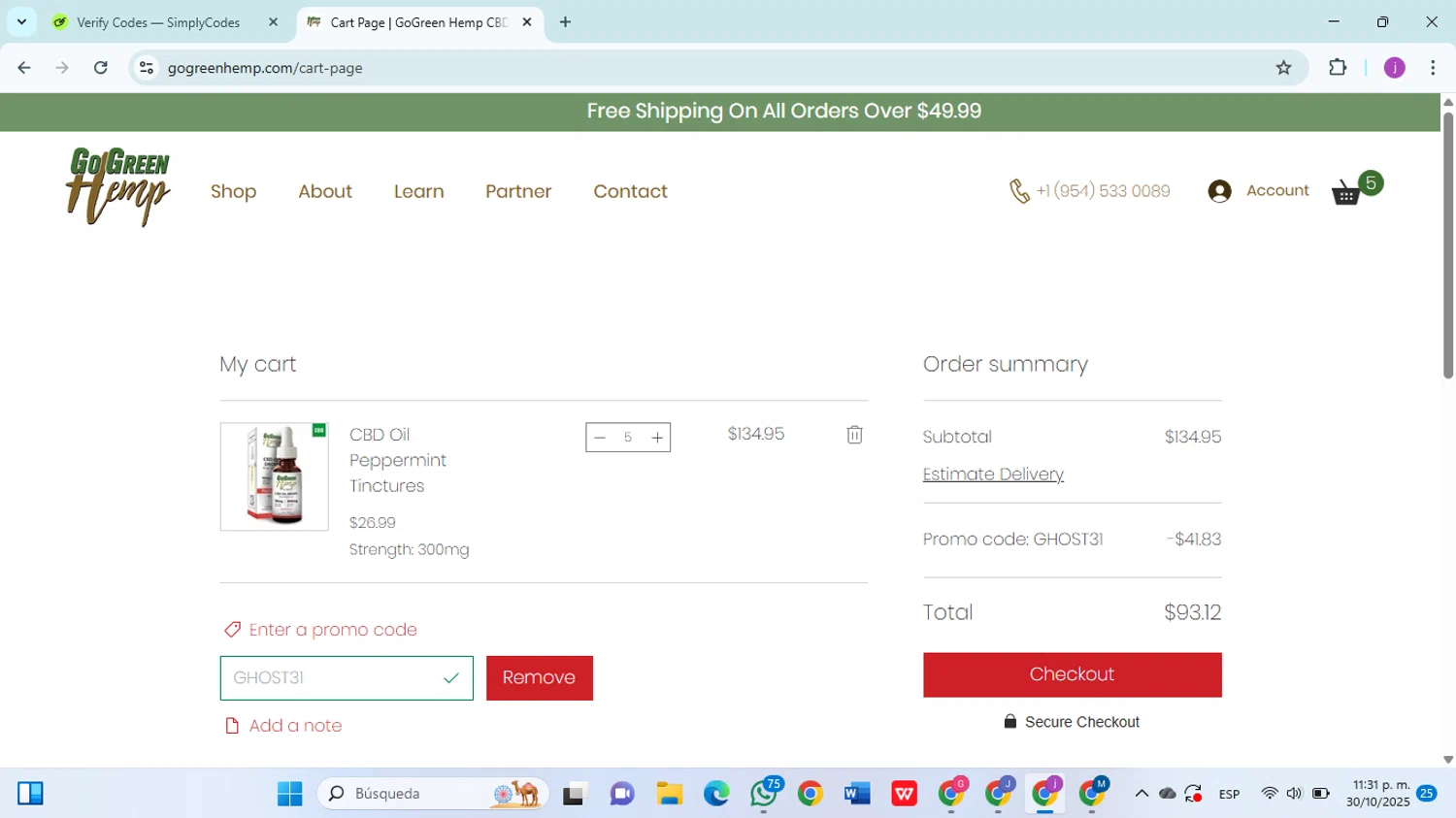Open the Partner menu item

tap(518, 191)
